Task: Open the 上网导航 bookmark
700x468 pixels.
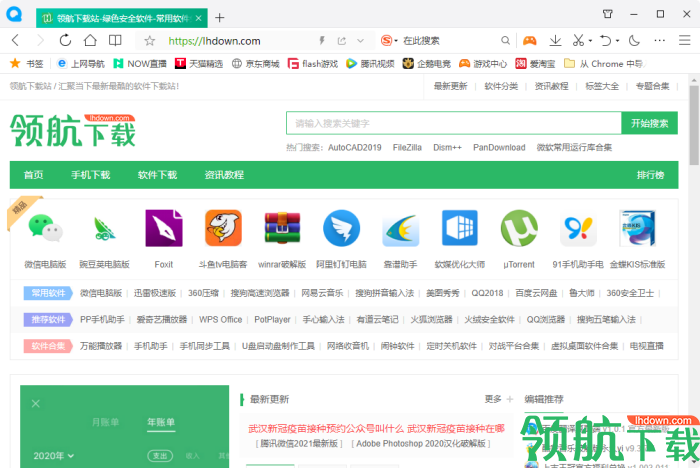Action: pos(81,64)
